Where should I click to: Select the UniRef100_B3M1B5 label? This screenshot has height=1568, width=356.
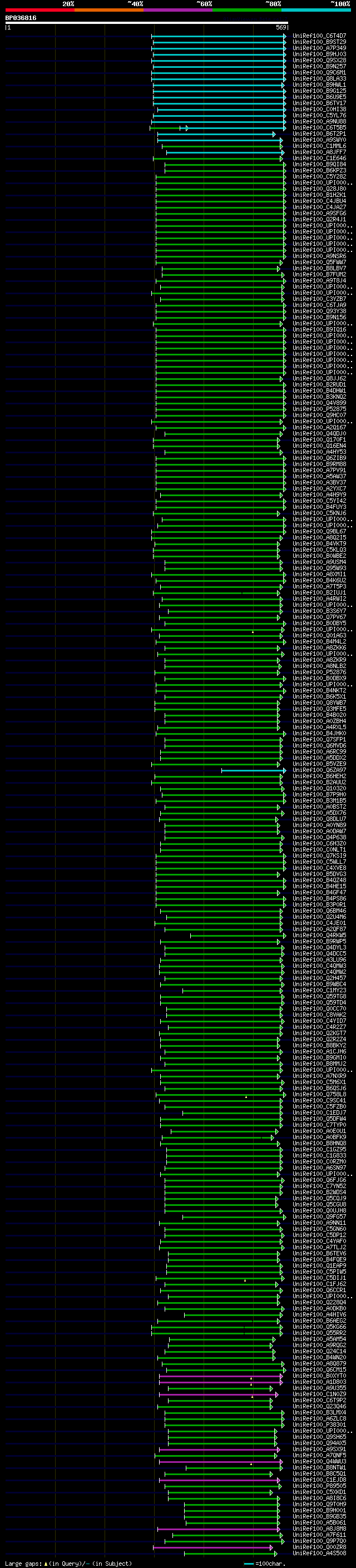[x=319, y=800]
